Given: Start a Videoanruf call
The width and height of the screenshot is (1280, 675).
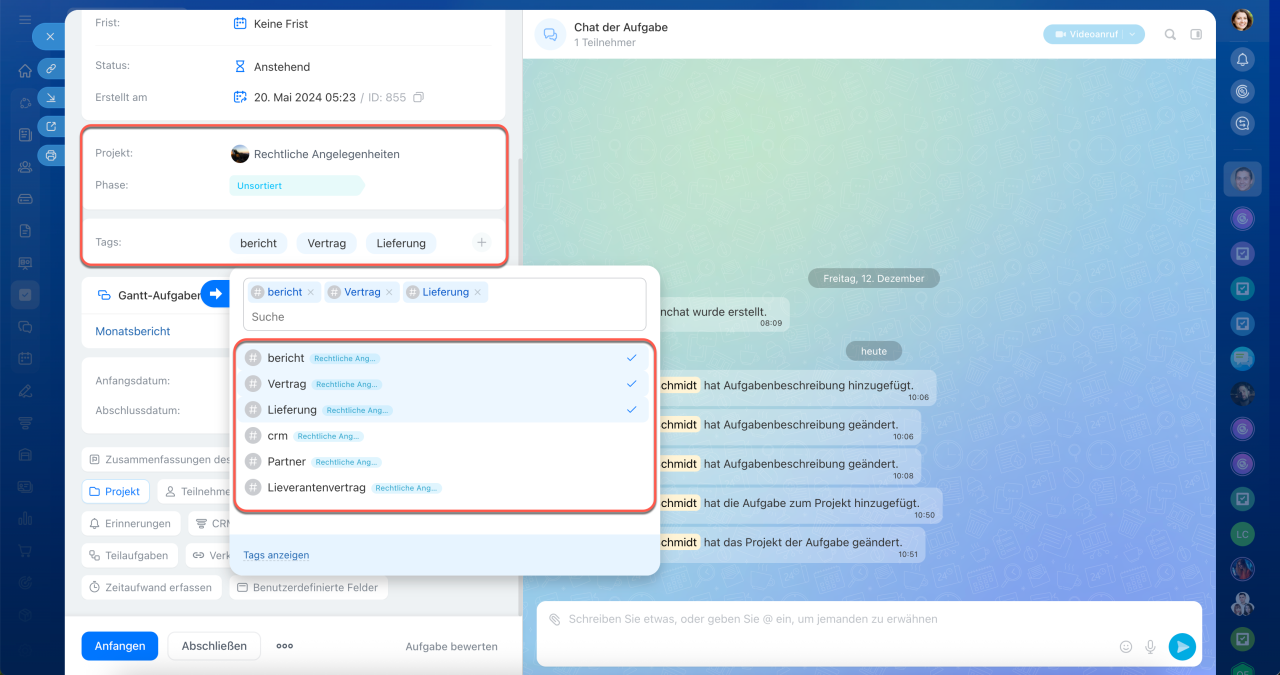Looking at the screenshot, I should (1084, 34).
